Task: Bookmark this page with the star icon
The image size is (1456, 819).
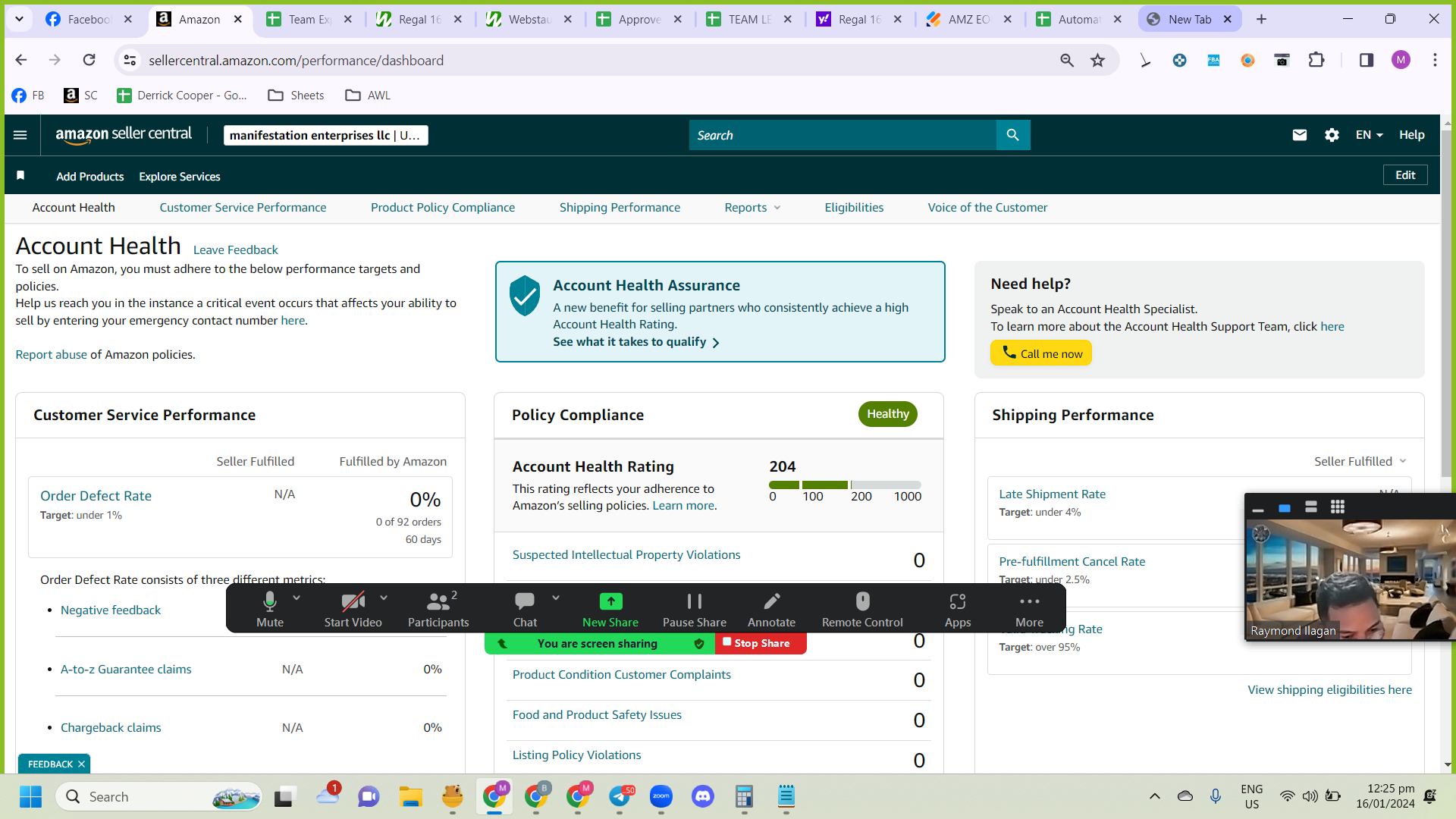Action: click(1097, 61)
